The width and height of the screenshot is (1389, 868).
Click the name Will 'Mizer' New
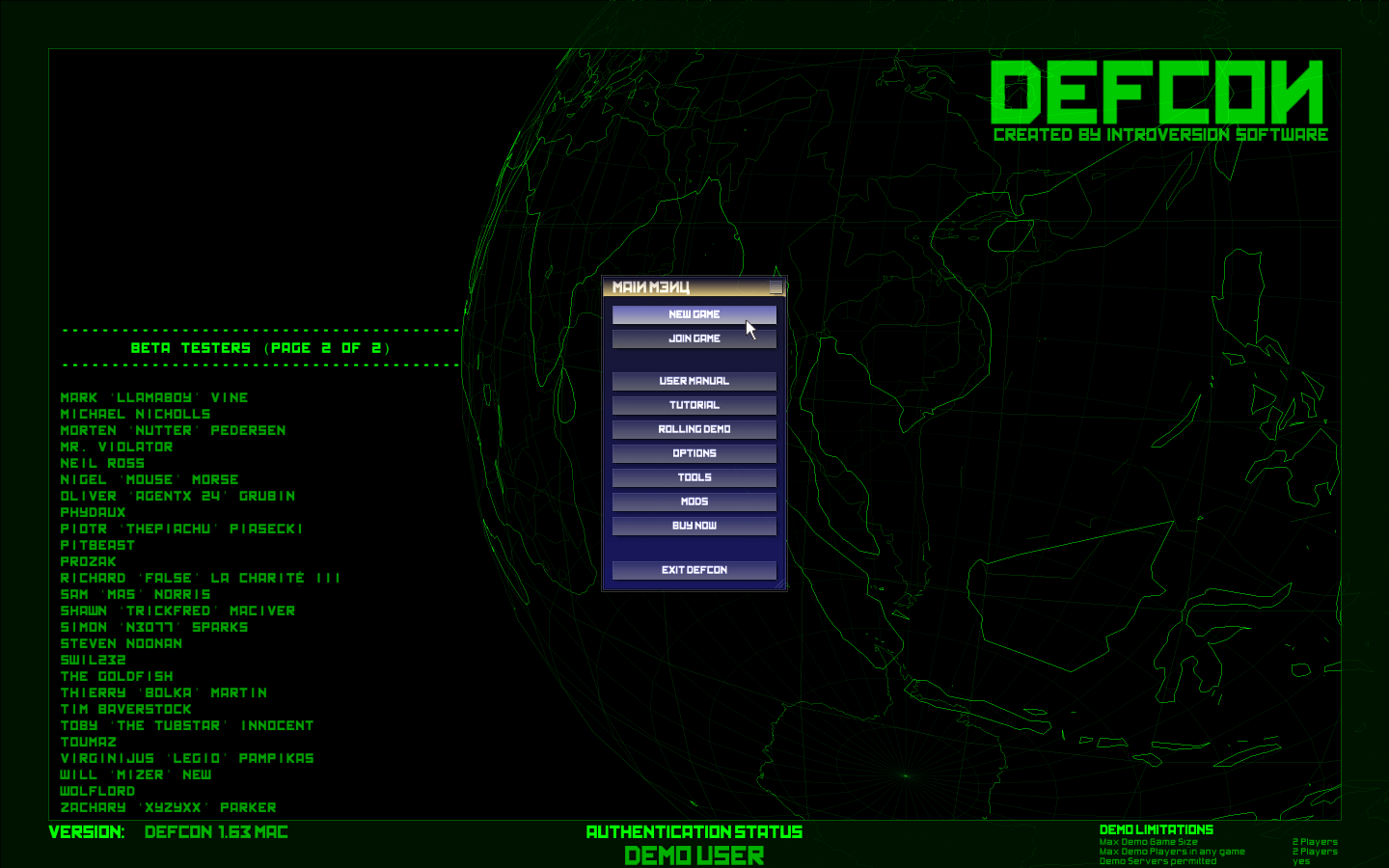pyautogui.click(x=135, y=774)
